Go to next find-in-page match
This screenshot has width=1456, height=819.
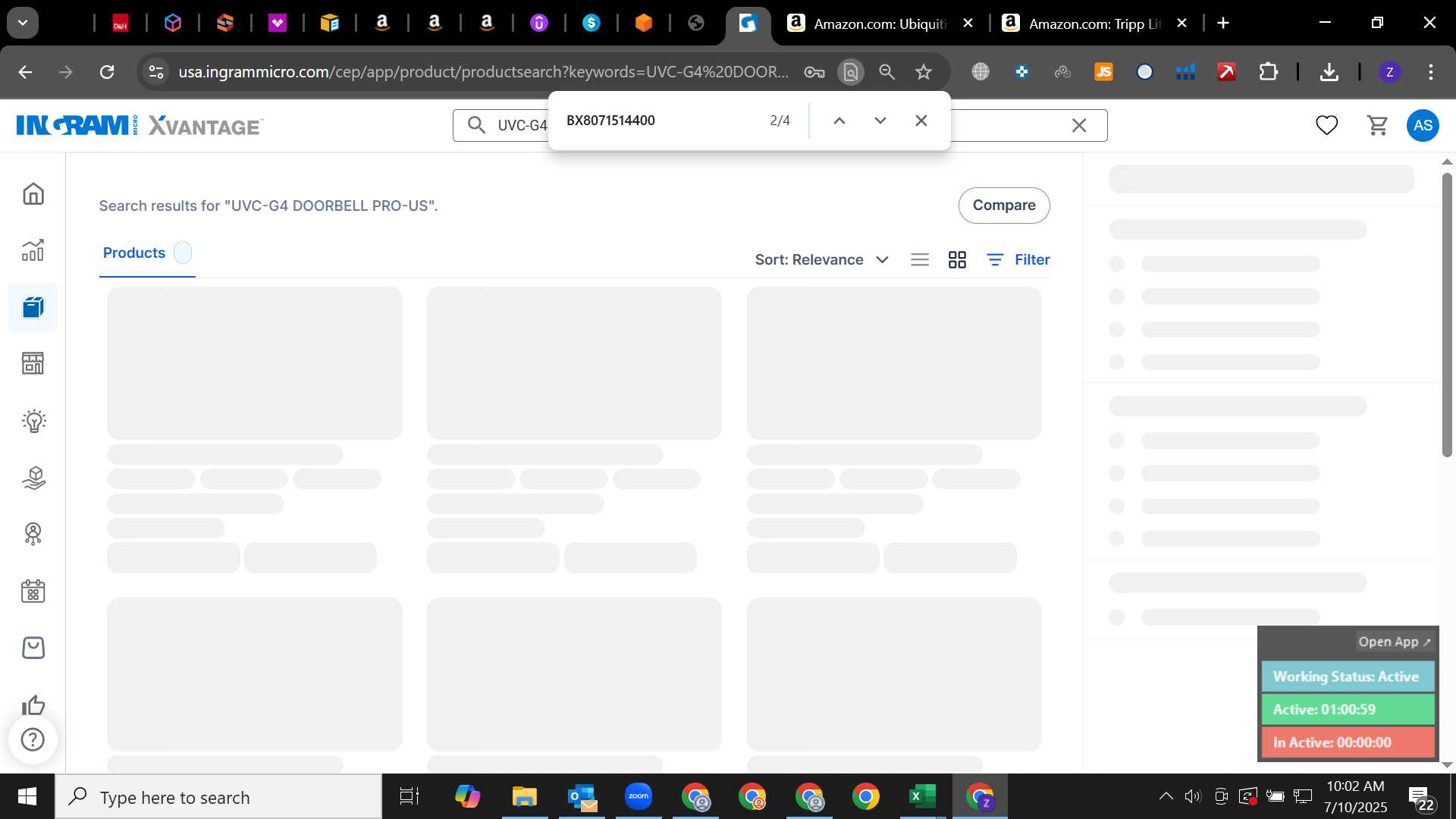tap(880, 121)
